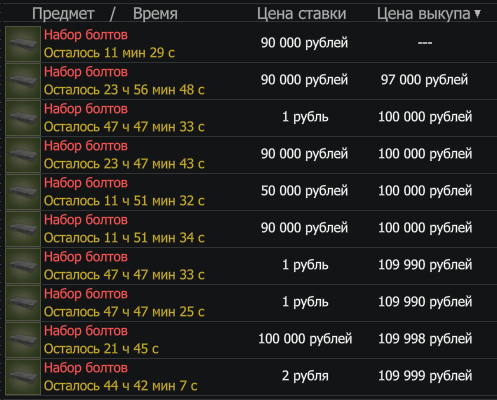The height and width of the screenshot is (400, 497).
Task: Click icon of lot with 47 ч 47 мин 25 с left
Action: [x=23, y=303]
